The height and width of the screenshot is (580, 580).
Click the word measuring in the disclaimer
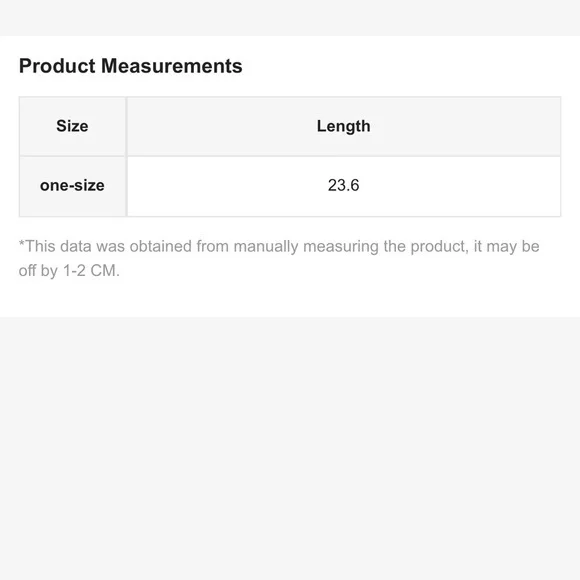(341, 247)
